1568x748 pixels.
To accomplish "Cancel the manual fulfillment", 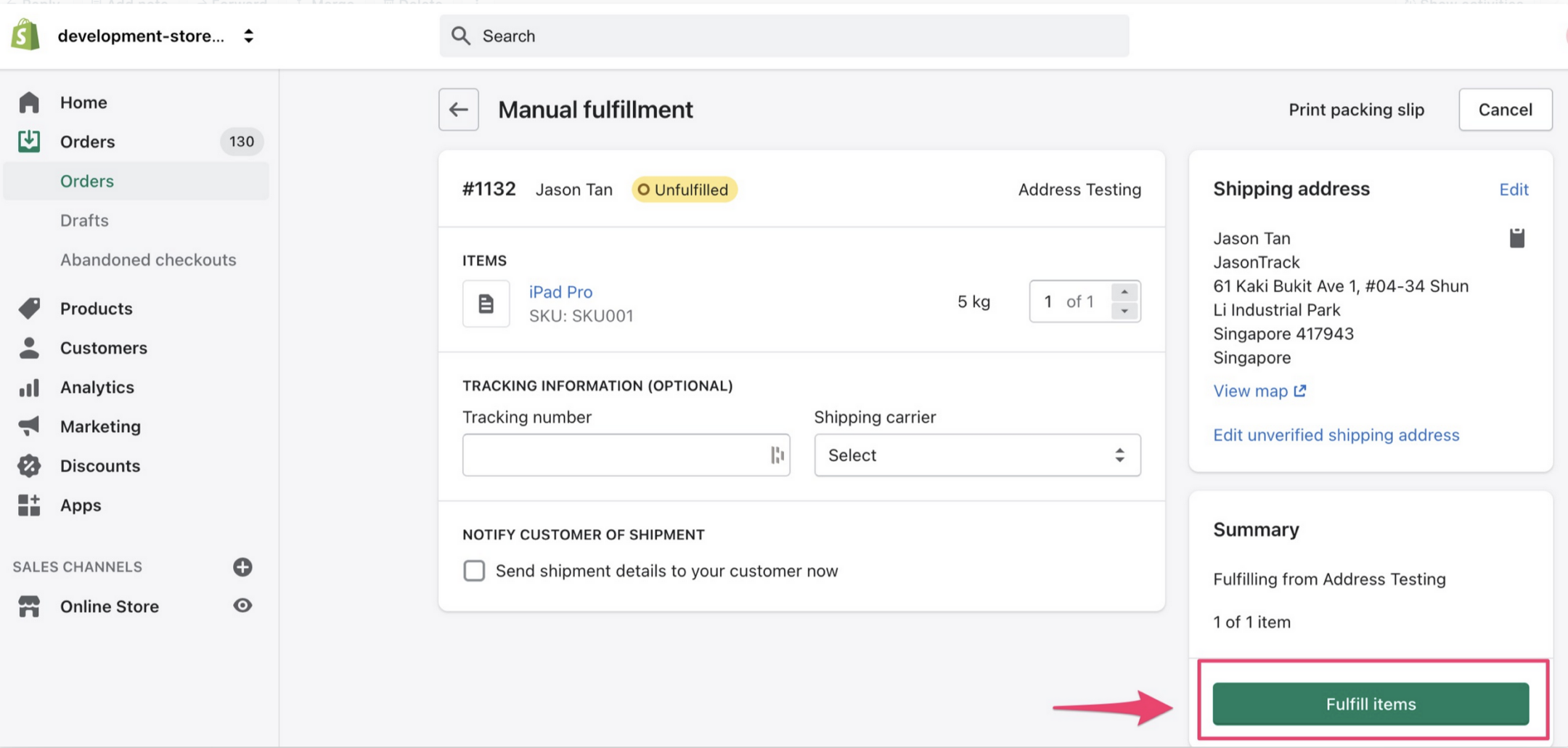I will coord(1505,110).
